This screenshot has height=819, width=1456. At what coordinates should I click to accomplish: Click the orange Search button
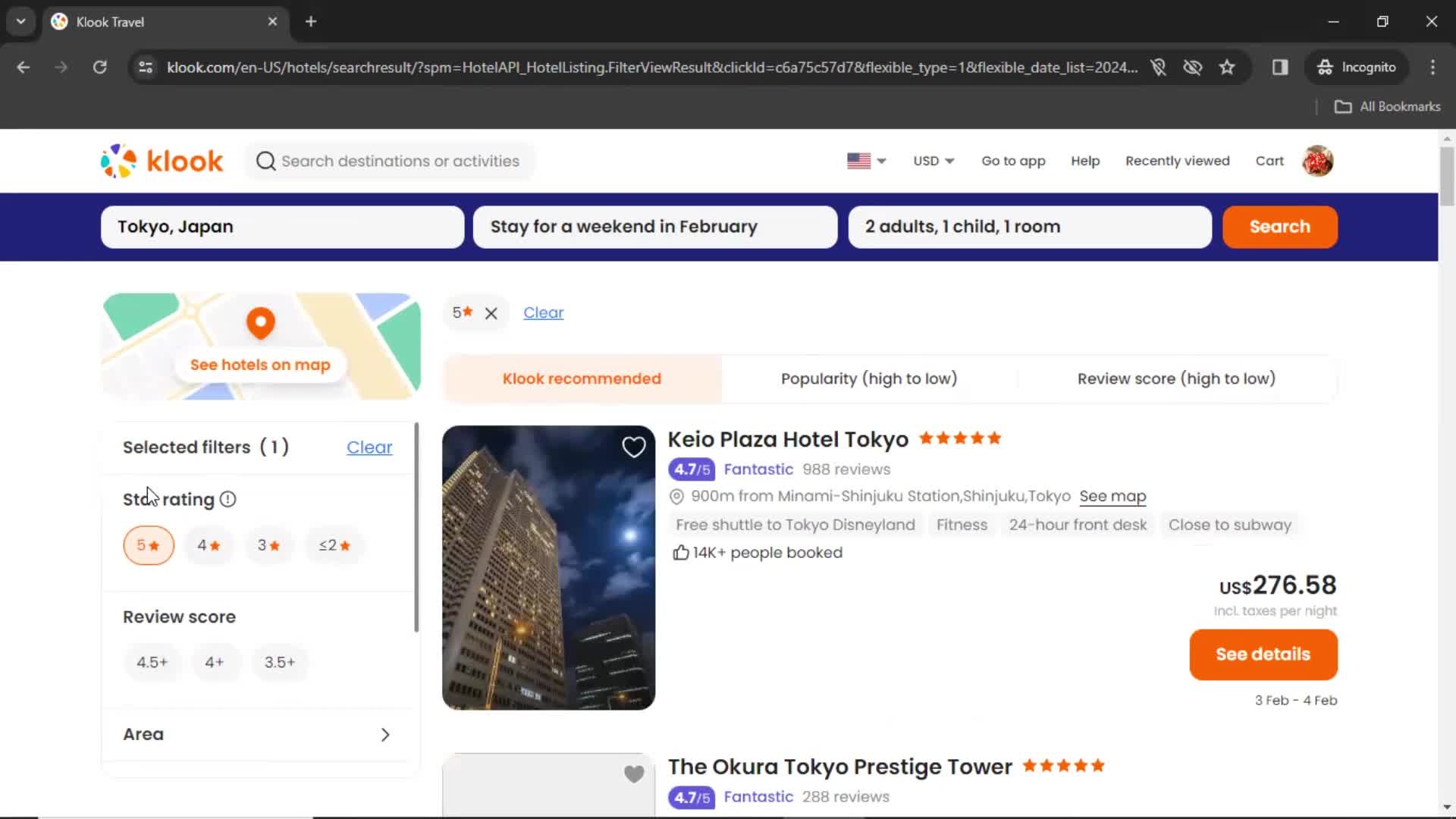click(1279, 227)
